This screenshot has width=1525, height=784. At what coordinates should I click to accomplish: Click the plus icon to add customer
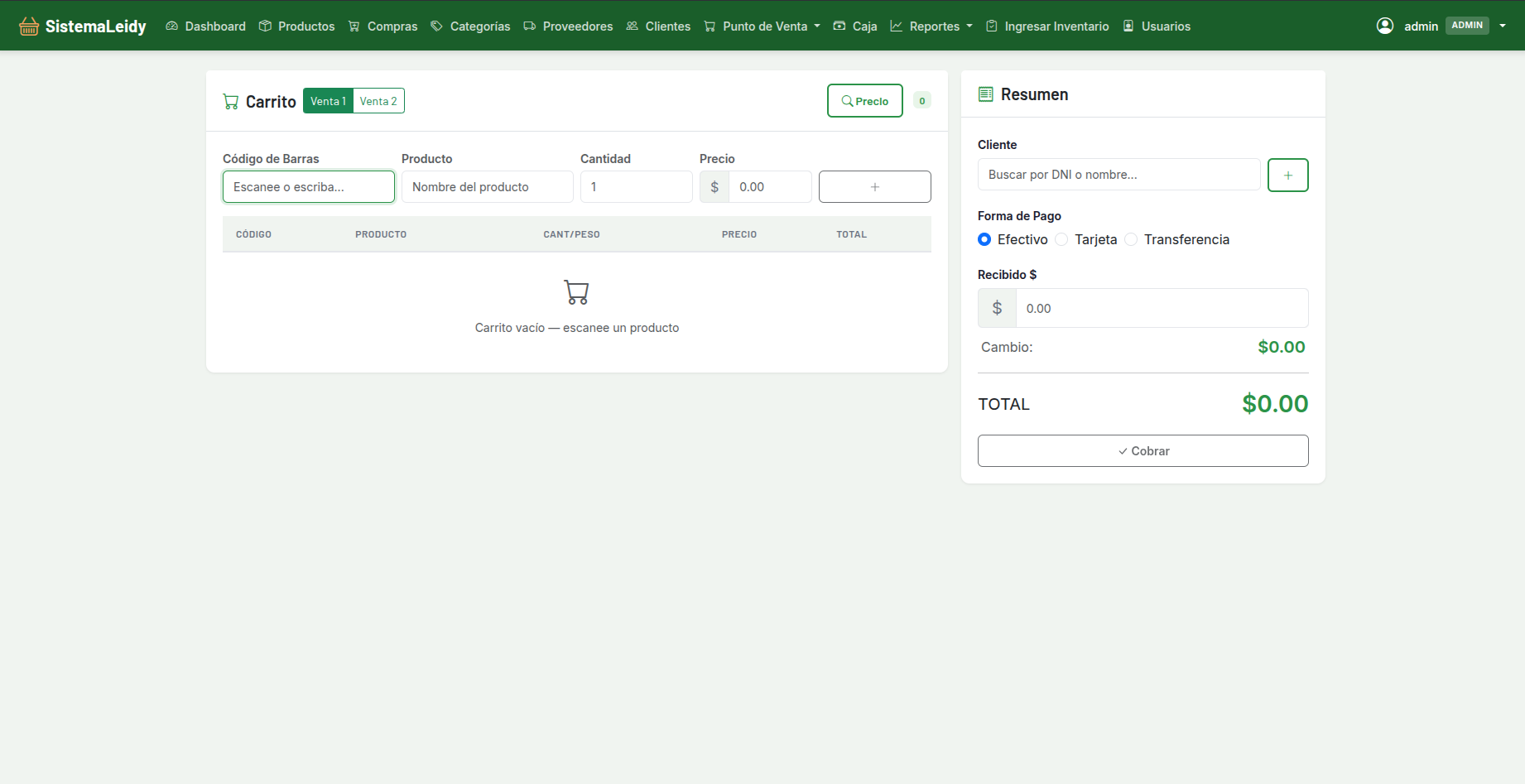click(x=1287, y=175)
